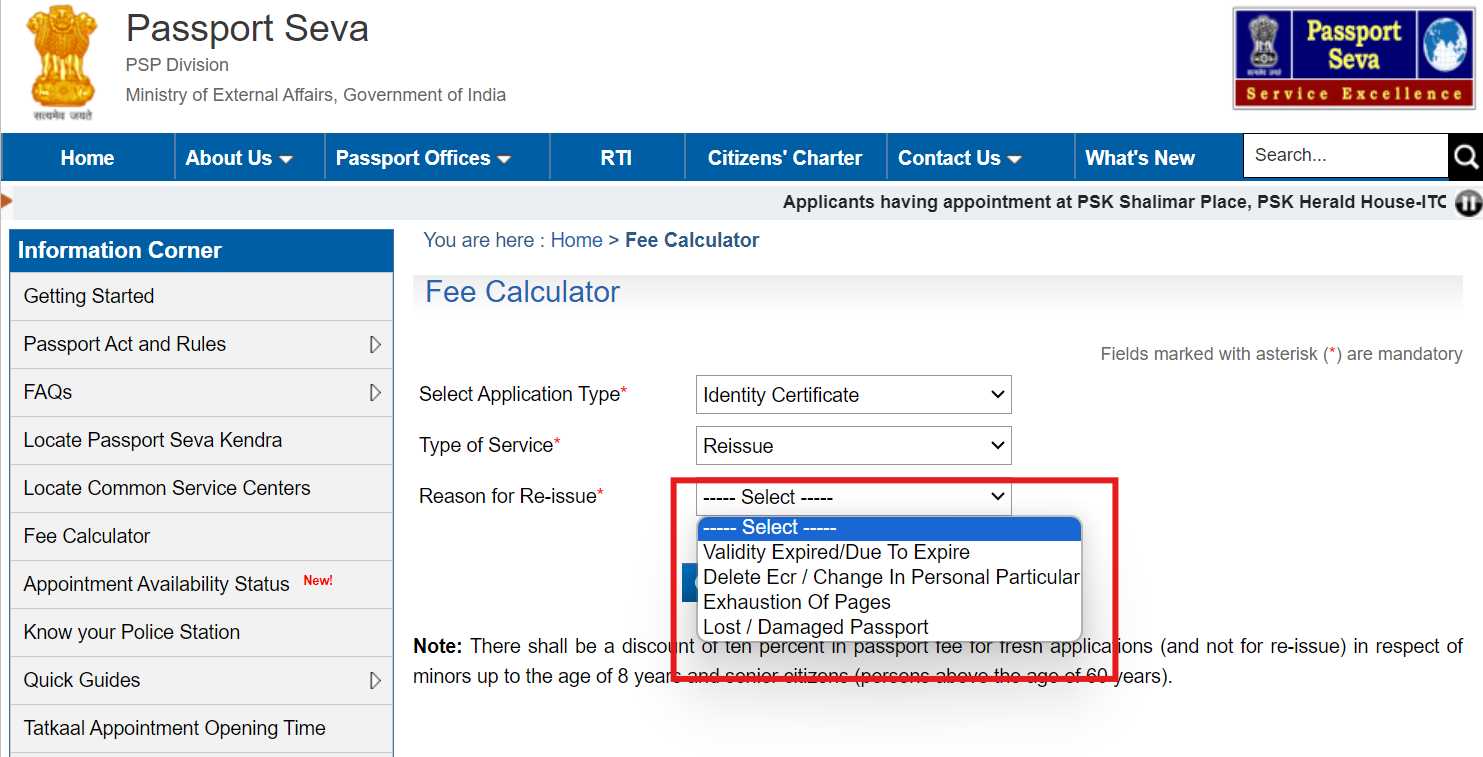This screenshot has width=1483, height=757.
Task: Click the scrolling PSK Shalimar Place notice
Action: (1114, 202)
